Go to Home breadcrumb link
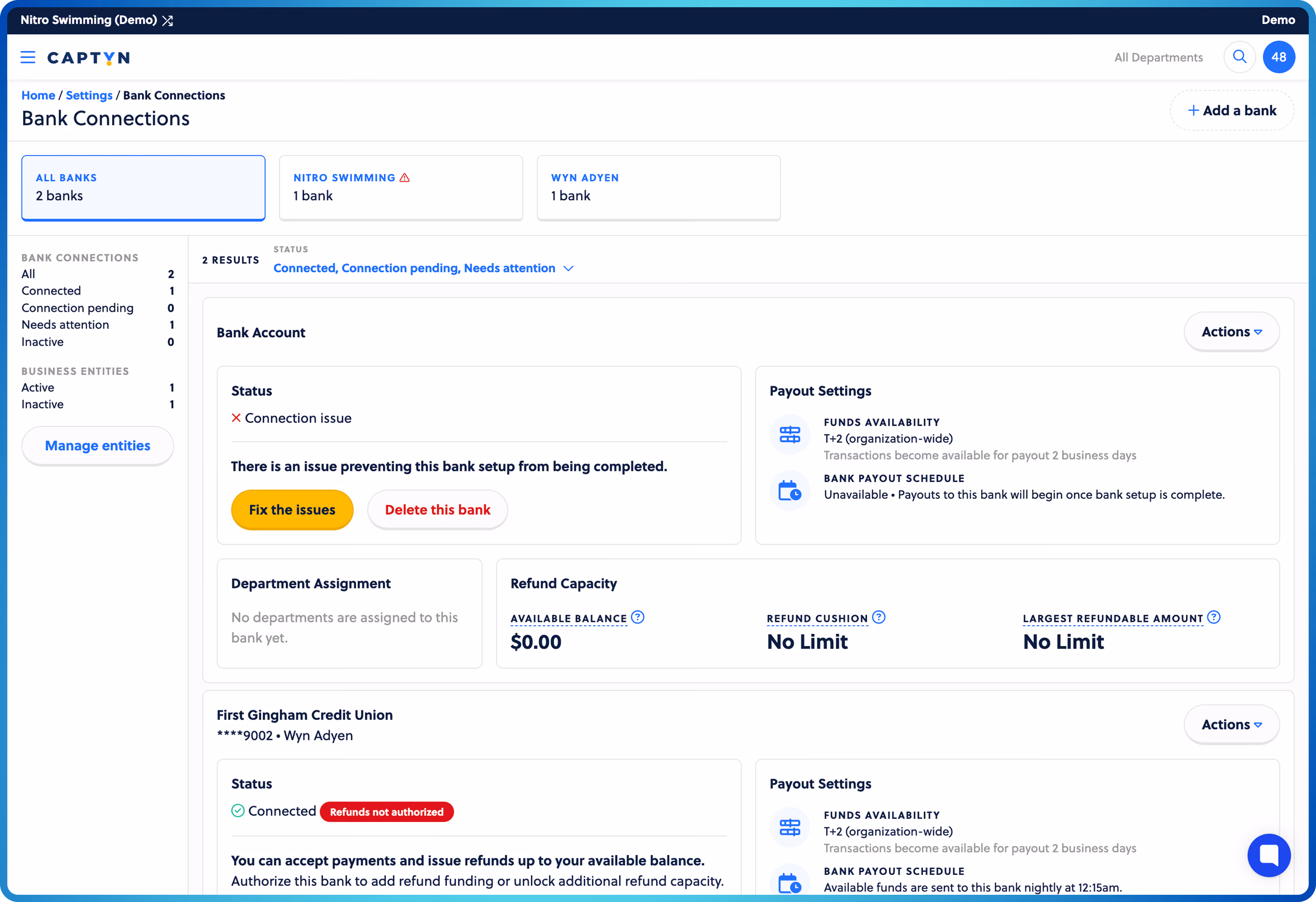Screen dimensions: 1316x902 [x=38, y=96]
